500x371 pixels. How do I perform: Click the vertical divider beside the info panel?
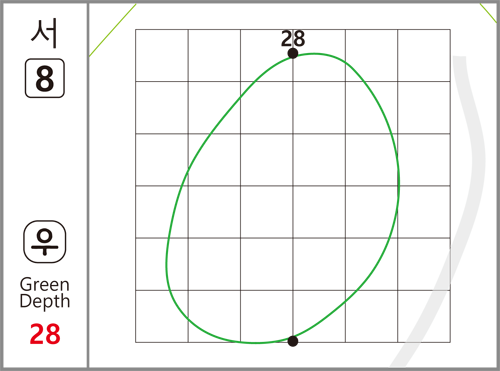click(88, 185)
